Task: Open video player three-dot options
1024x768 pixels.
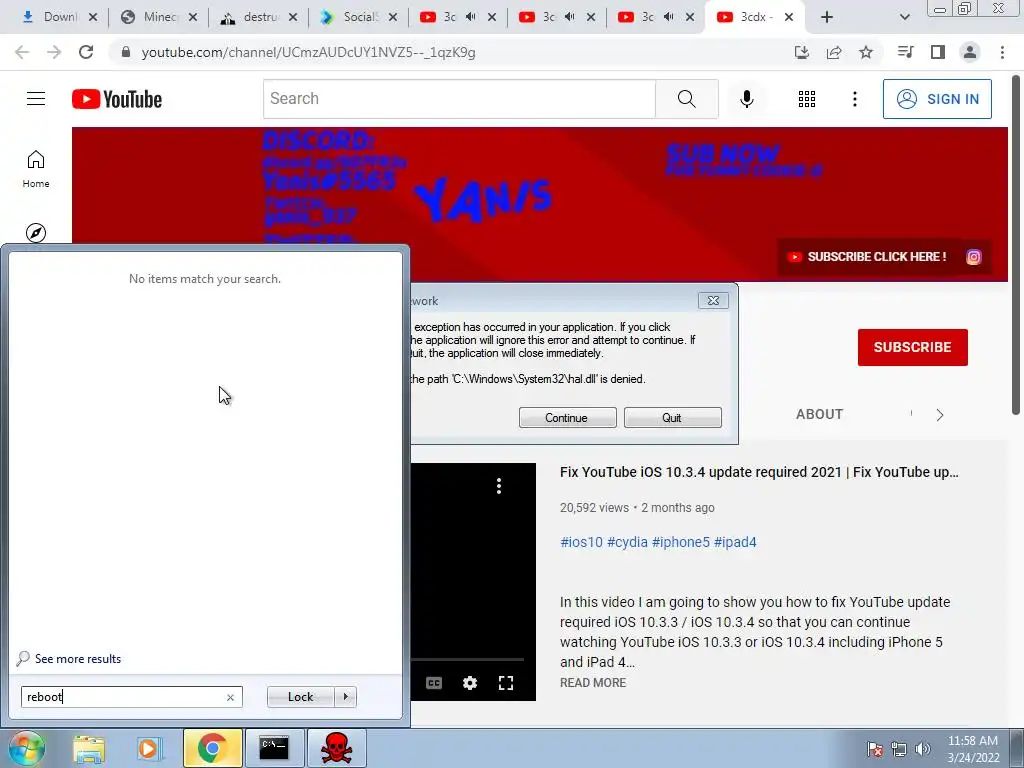Action: pos(498,486)
